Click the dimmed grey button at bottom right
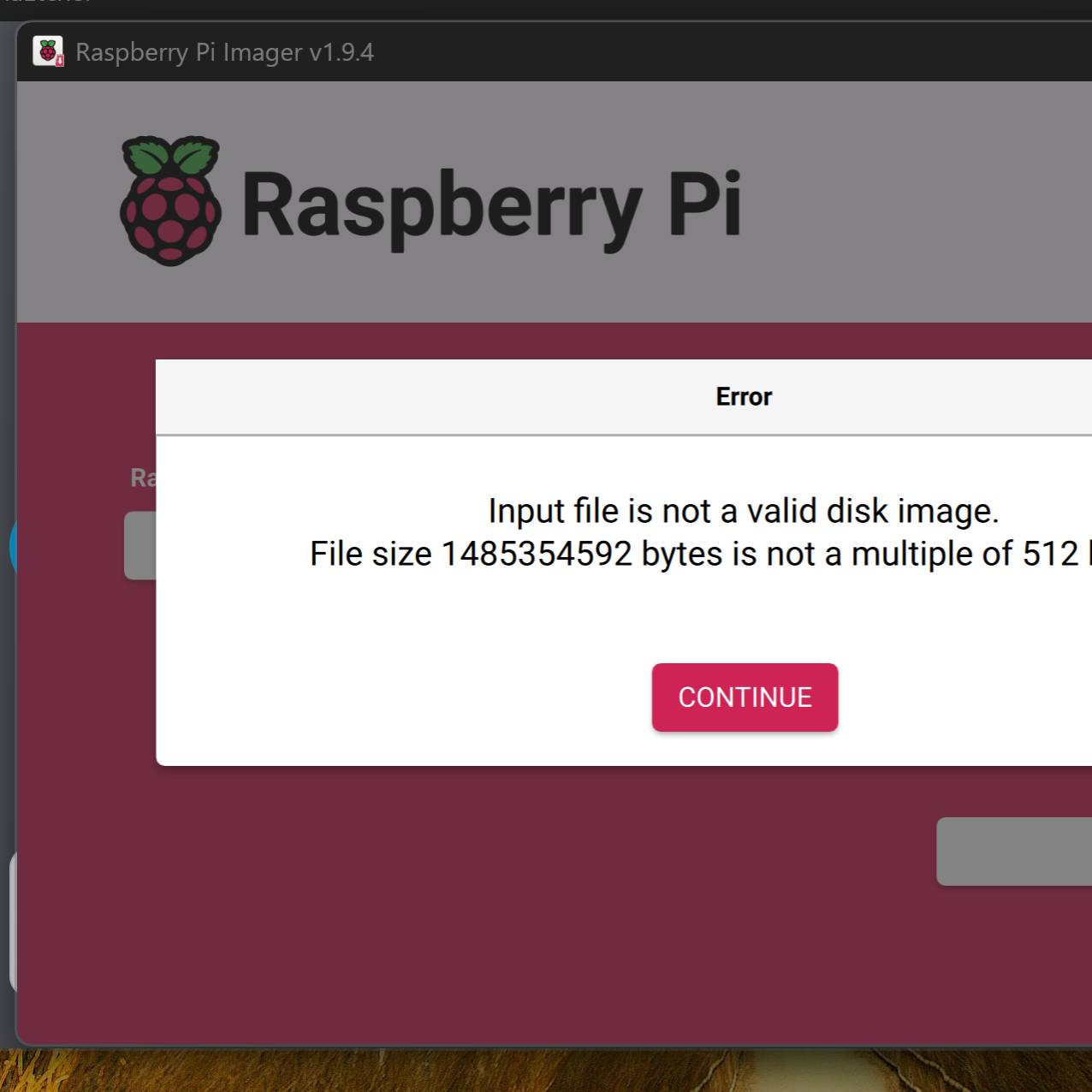Image resolution: width=1092 pixels, height=1092 pixels. (1013, 852)
